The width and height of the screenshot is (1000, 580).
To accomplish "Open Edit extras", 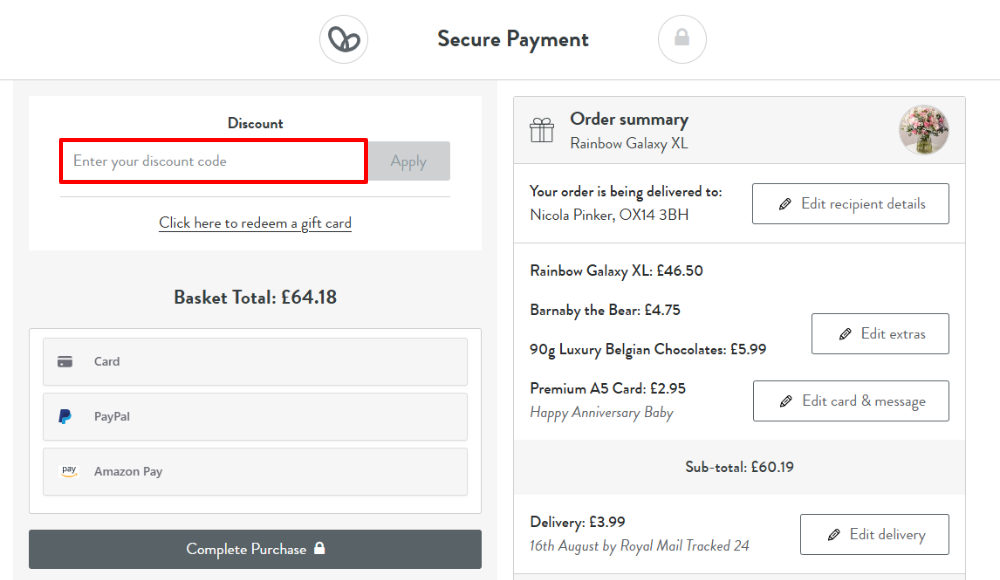I will [x=880, y=334].
